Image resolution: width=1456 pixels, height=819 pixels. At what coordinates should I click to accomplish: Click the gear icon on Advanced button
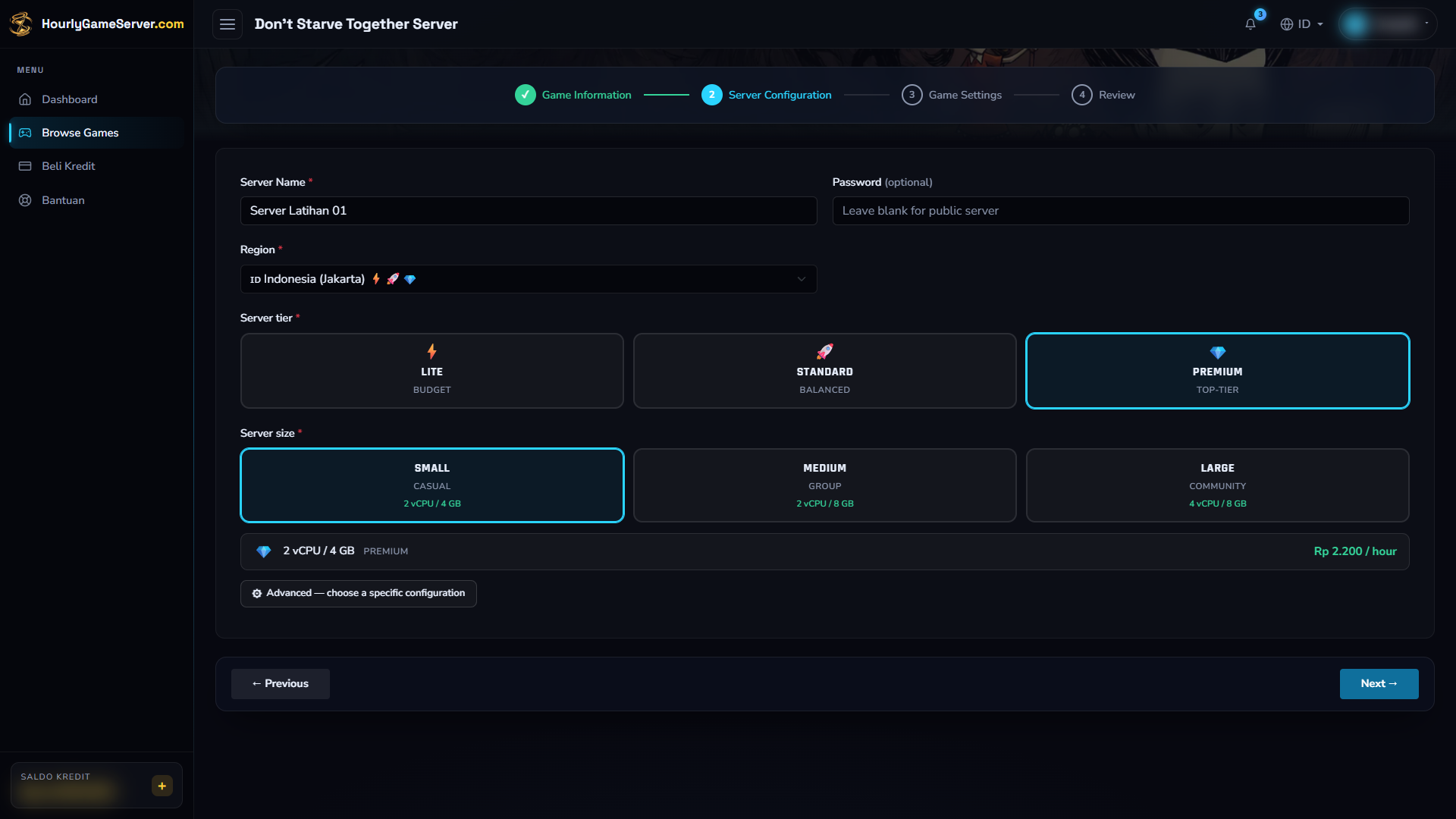click(x=257, y=593)
